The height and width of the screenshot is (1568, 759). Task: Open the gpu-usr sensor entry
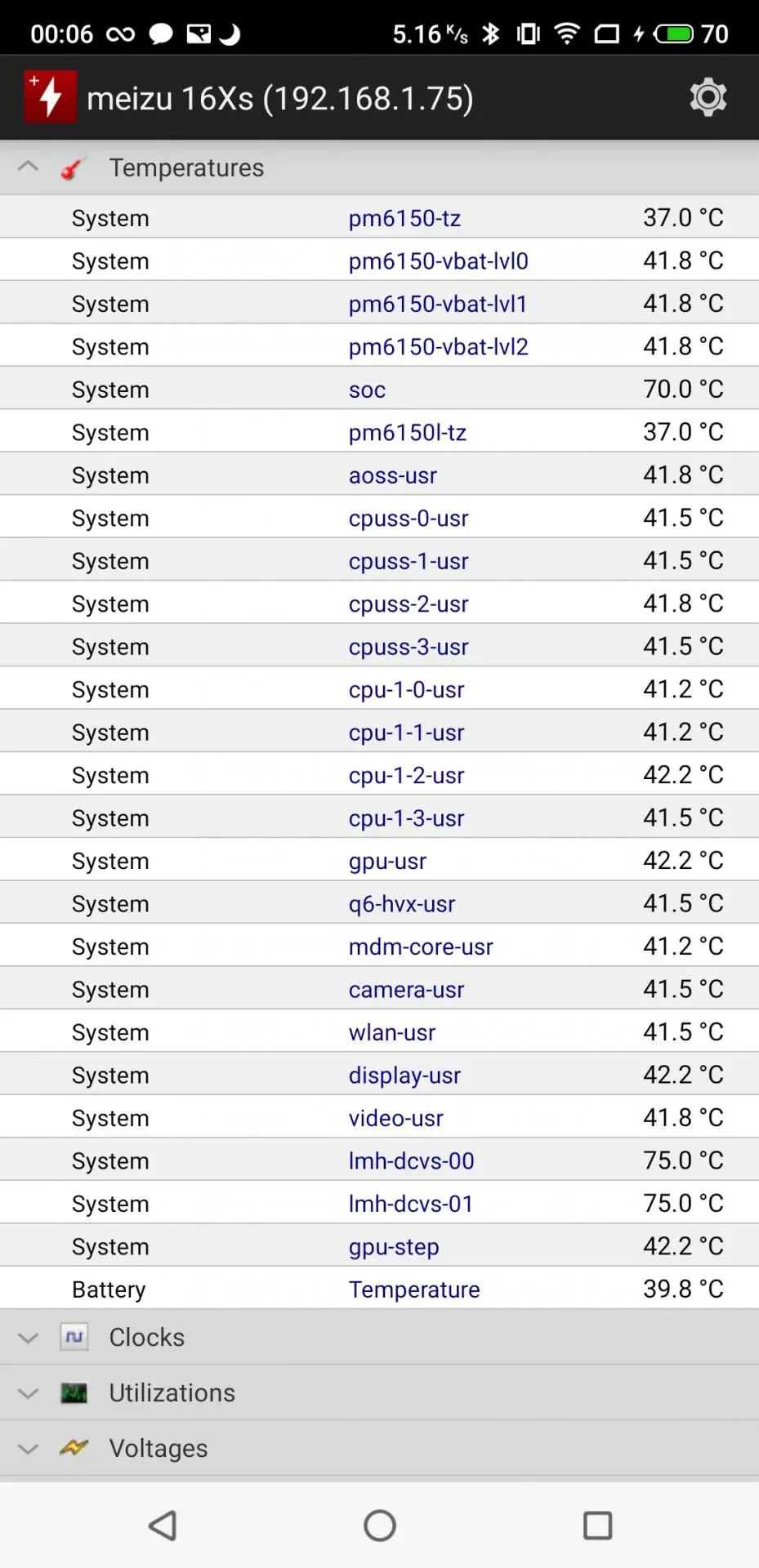387,861
